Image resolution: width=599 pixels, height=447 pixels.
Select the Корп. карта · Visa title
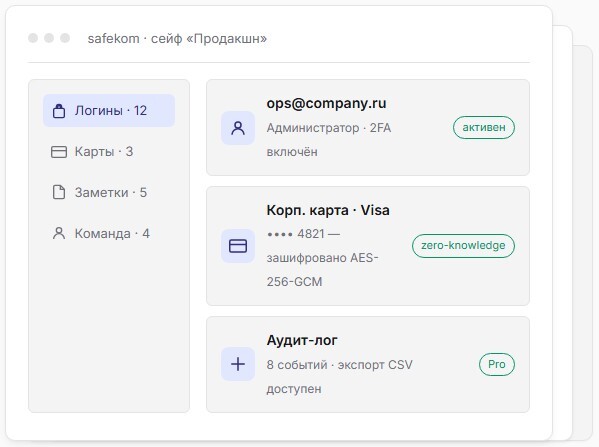328,210
